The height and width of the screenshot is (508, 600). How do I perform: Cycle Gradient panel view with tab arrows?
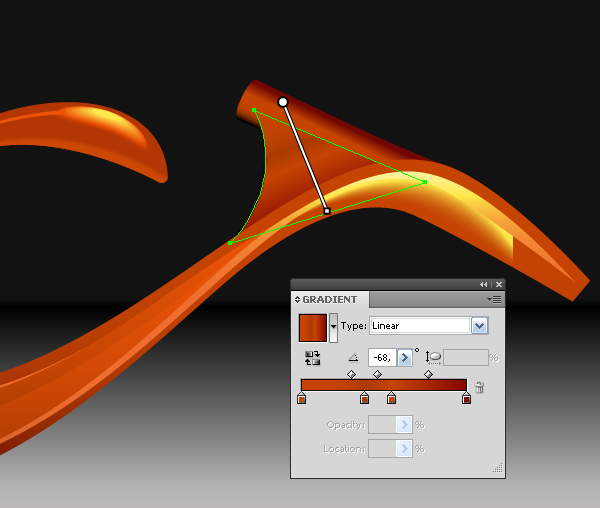coord(297,300)
